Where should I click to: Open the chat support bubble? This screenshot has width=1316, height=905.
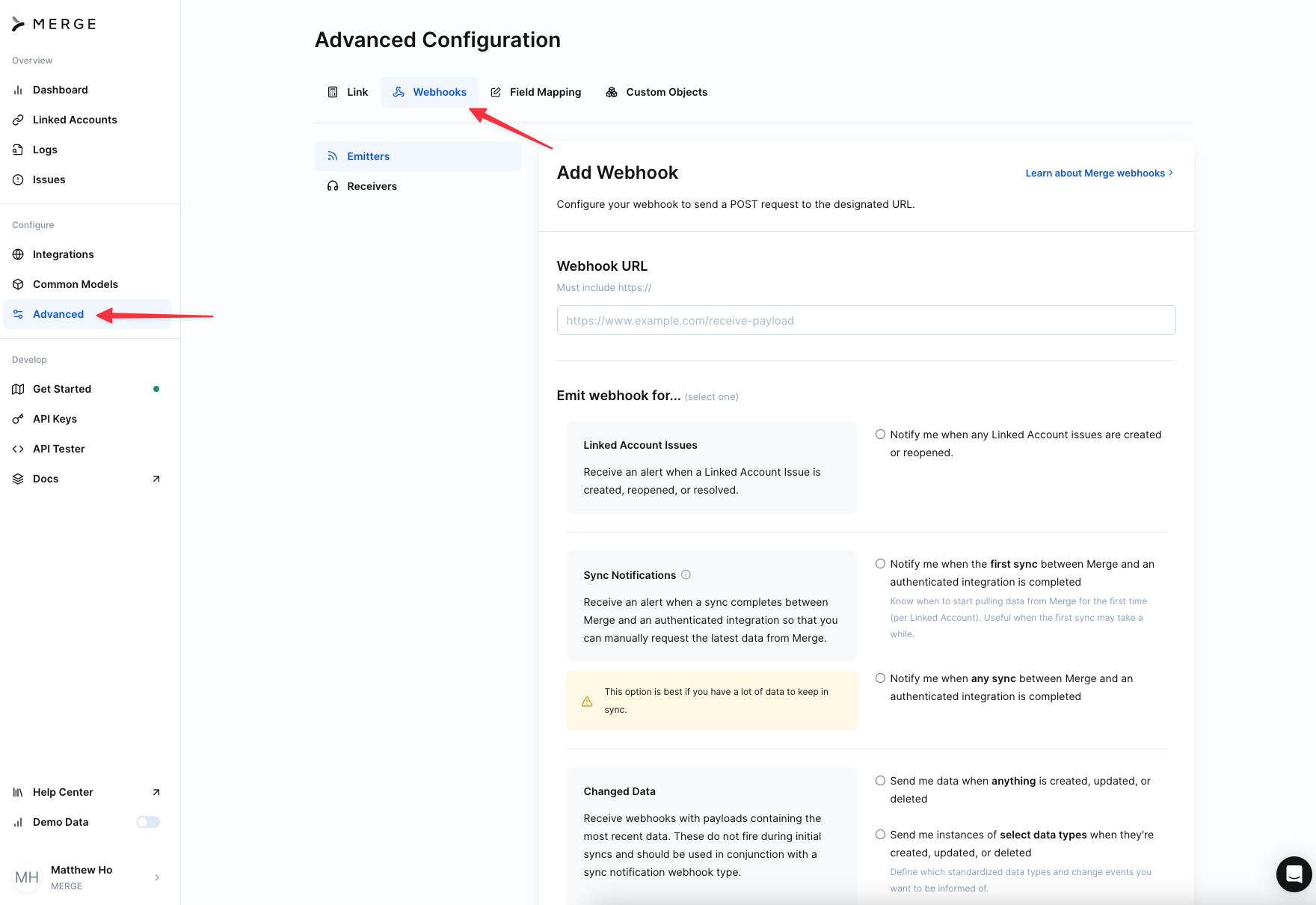[x=1294, y=874]
